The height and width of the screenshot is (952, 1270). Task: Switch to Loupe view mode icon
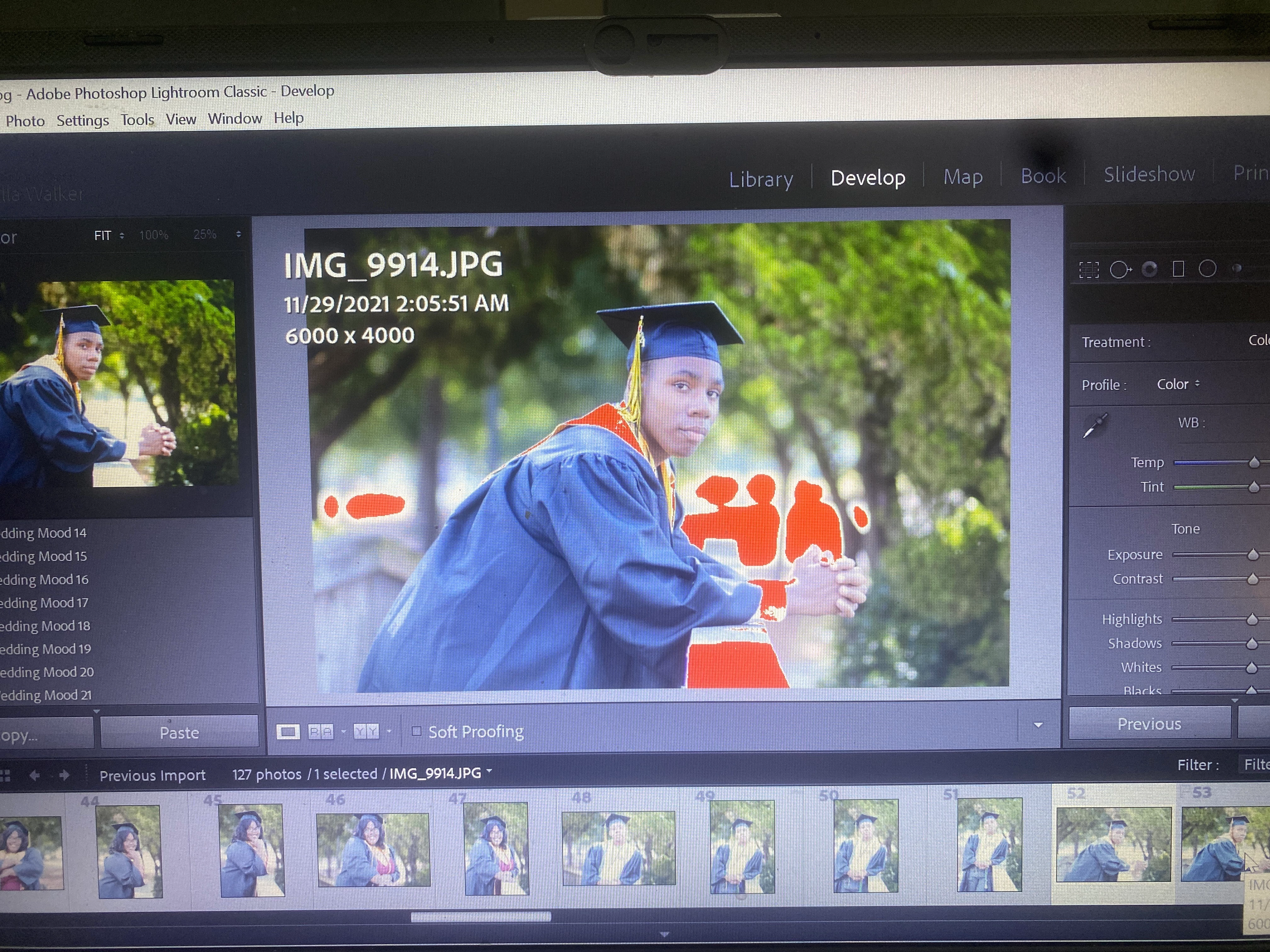point(288,732)
